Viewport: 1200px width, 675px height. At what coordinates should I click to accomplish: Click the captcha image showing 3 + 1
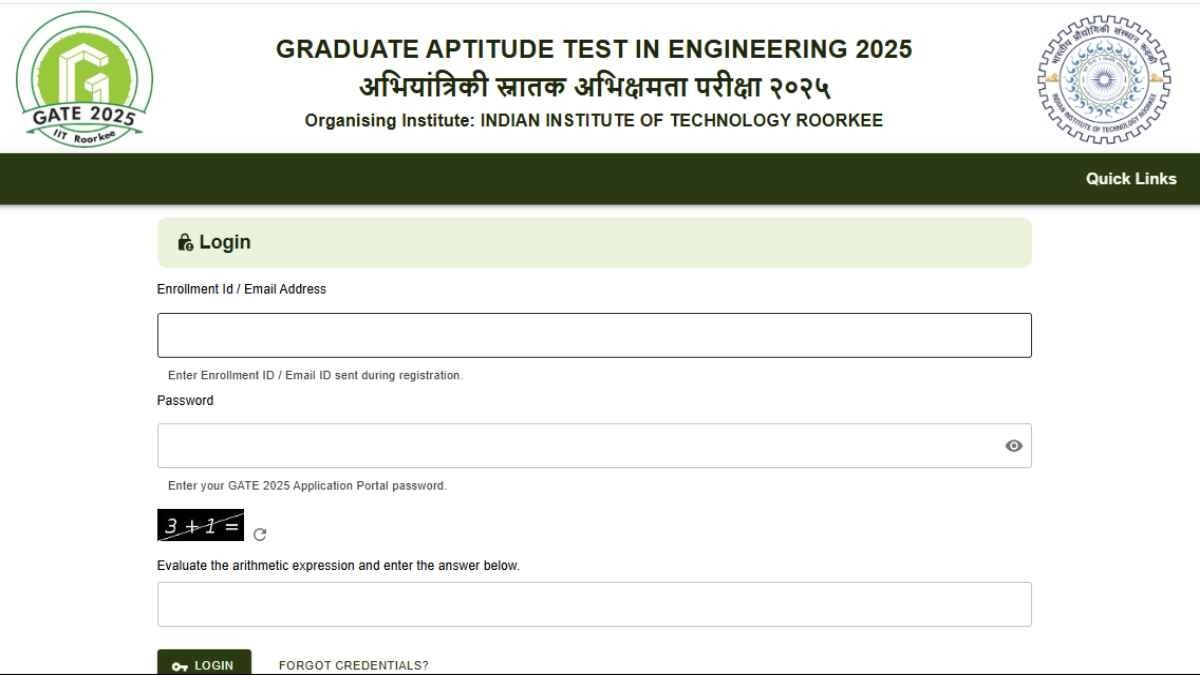click(x=200, y=524)
